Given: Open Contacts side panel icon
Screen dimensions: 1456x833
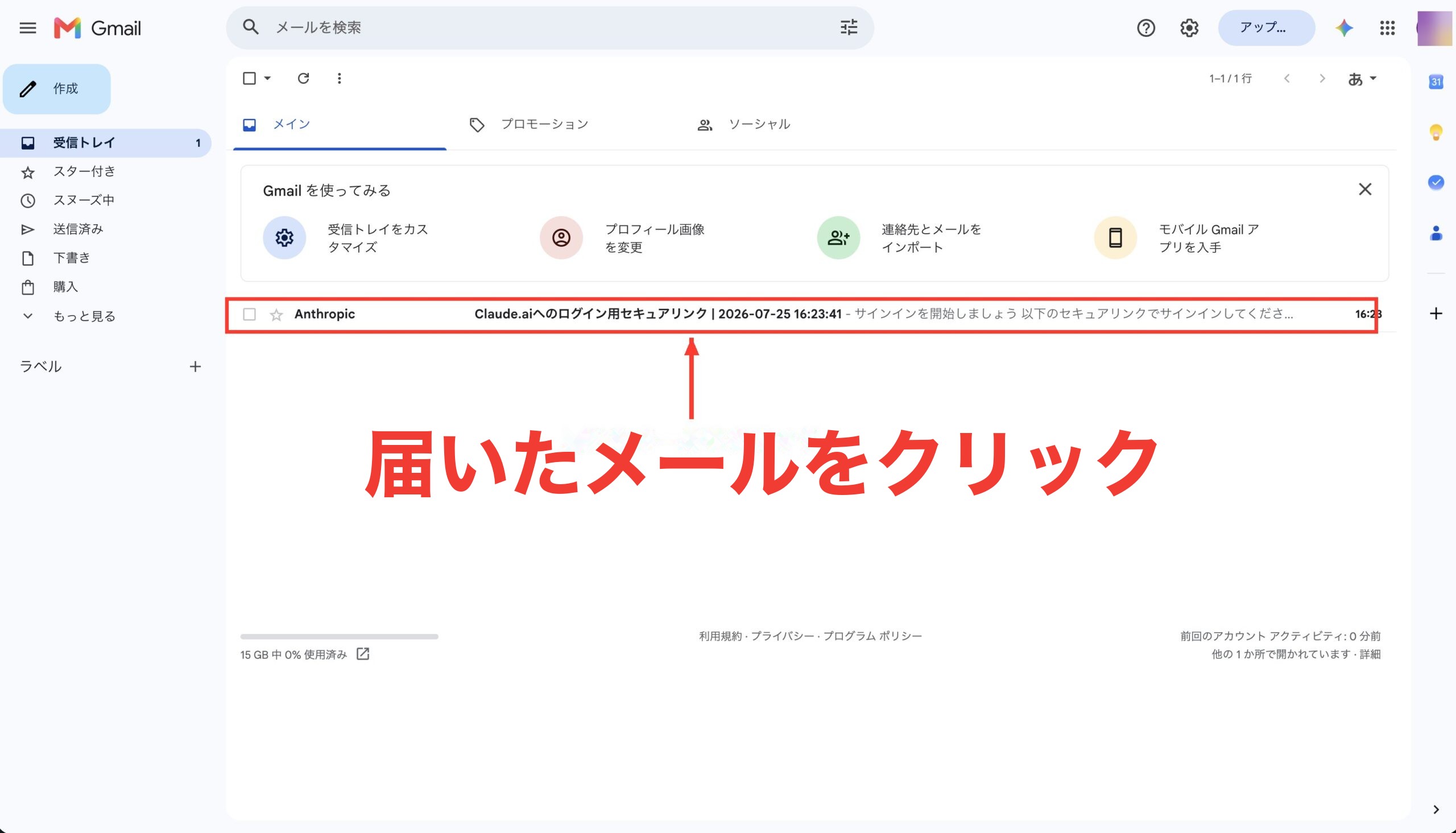Looking at the screenshot, I should tap(1436, 233).
